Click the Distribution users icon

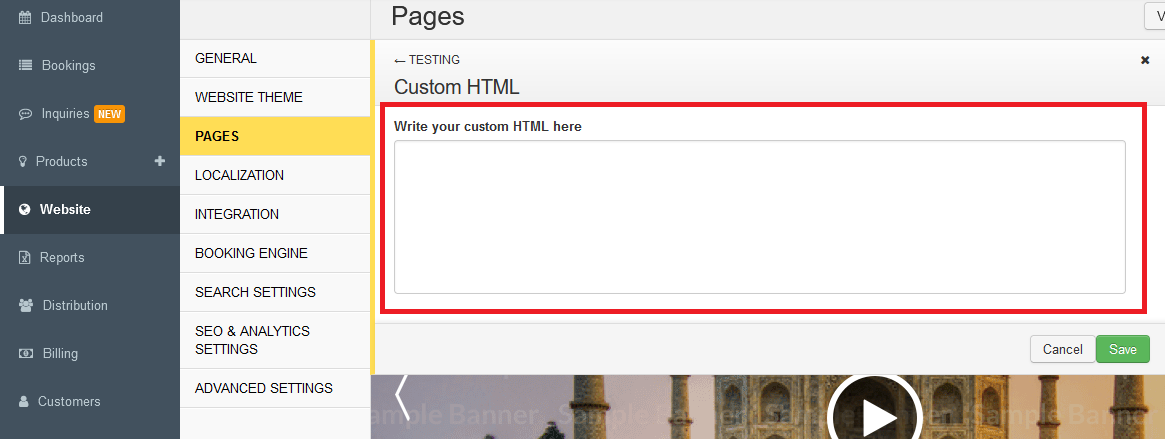[26, 306]
